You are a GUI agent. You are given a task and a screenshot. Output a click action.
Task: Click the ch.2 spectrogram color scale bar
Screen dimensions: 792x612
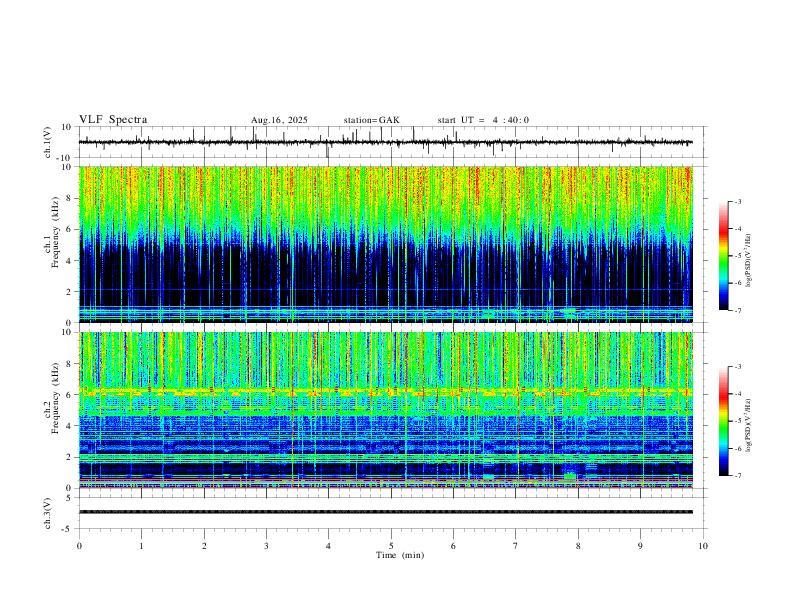[x=723, y=421]
